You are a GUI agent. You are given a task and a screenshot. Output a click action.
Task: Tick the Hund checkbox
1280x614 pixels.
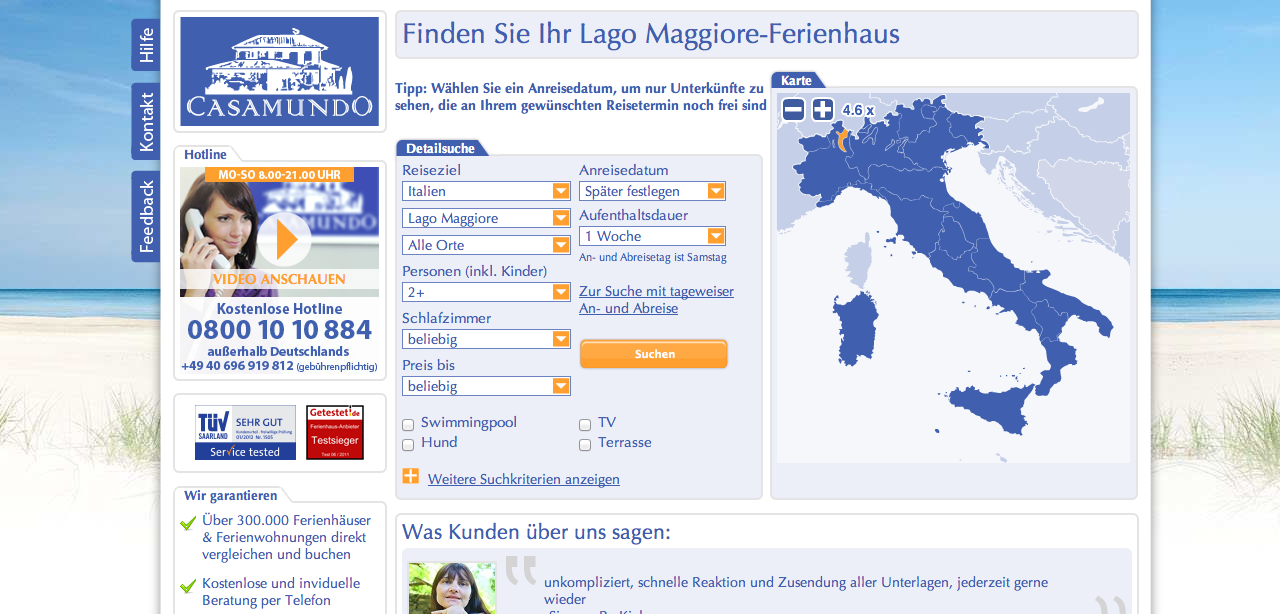[408, 444]
